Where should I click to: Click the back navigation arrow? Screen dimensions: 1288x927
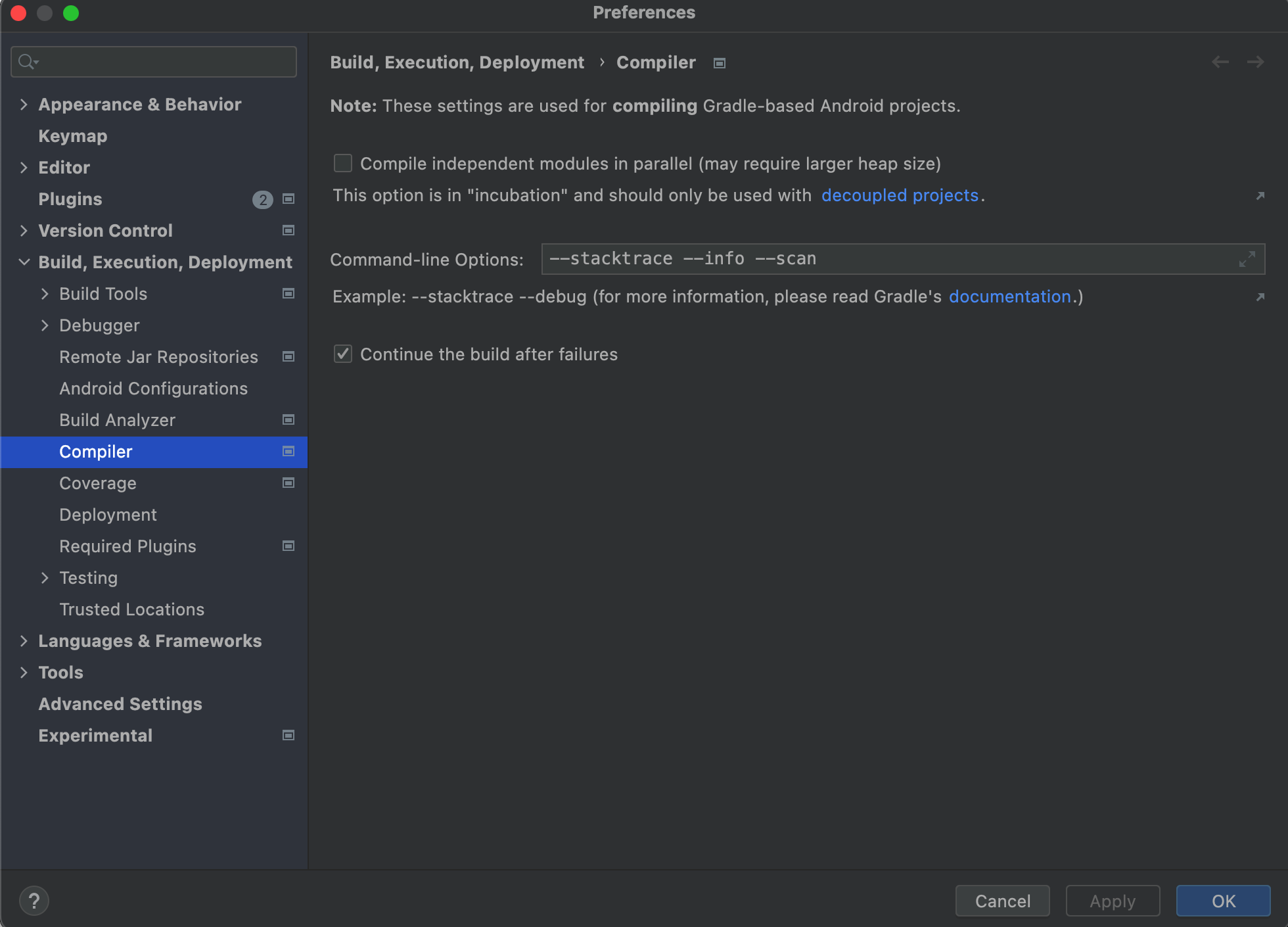1220,62
